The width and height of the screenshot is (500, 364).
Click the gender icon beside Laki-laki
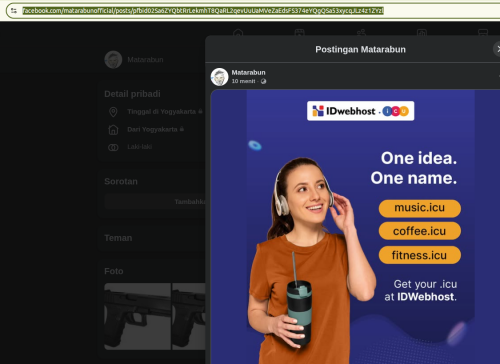(113, 147)
